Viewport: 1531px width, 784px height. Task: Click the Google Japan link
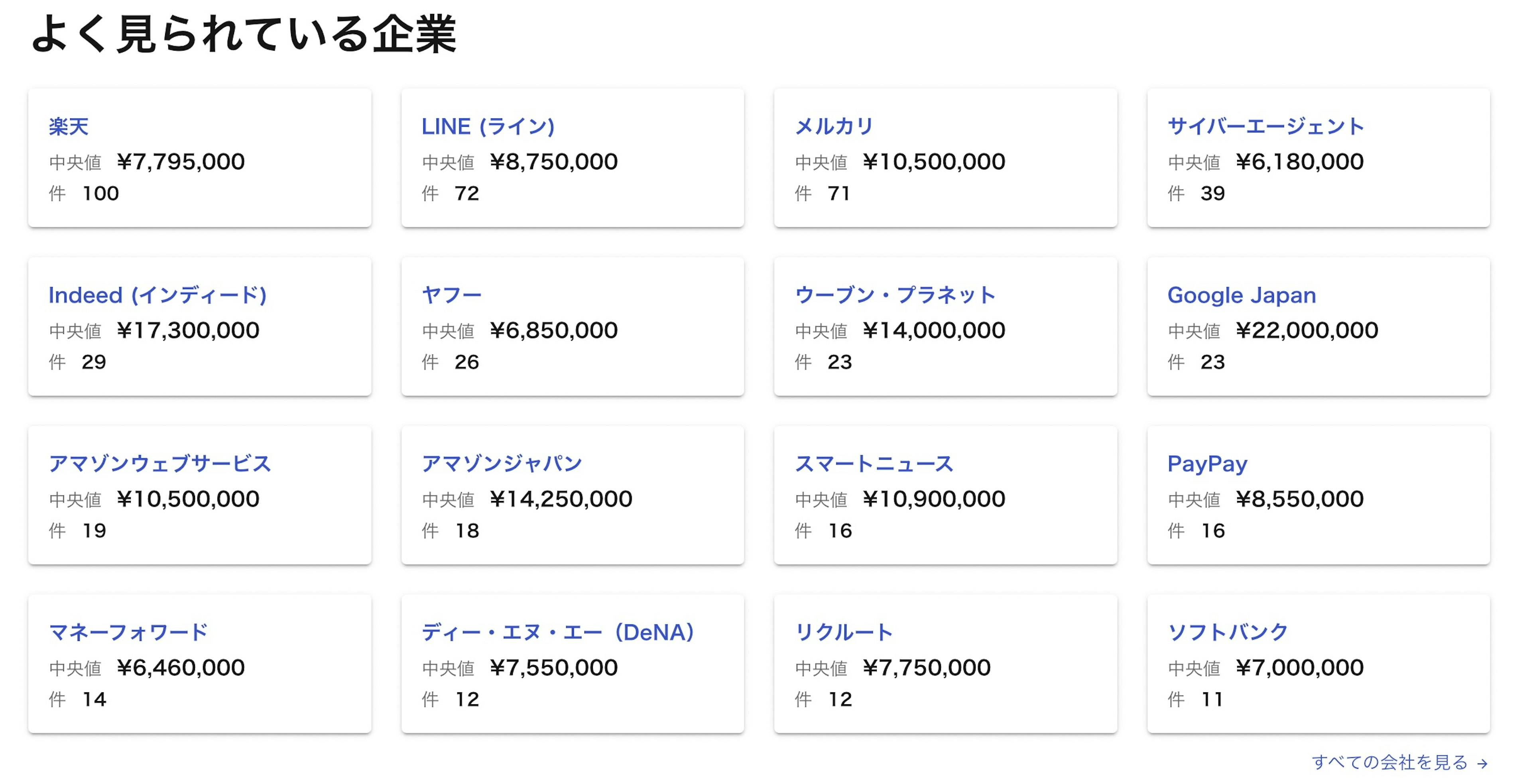click(1241, 295)
